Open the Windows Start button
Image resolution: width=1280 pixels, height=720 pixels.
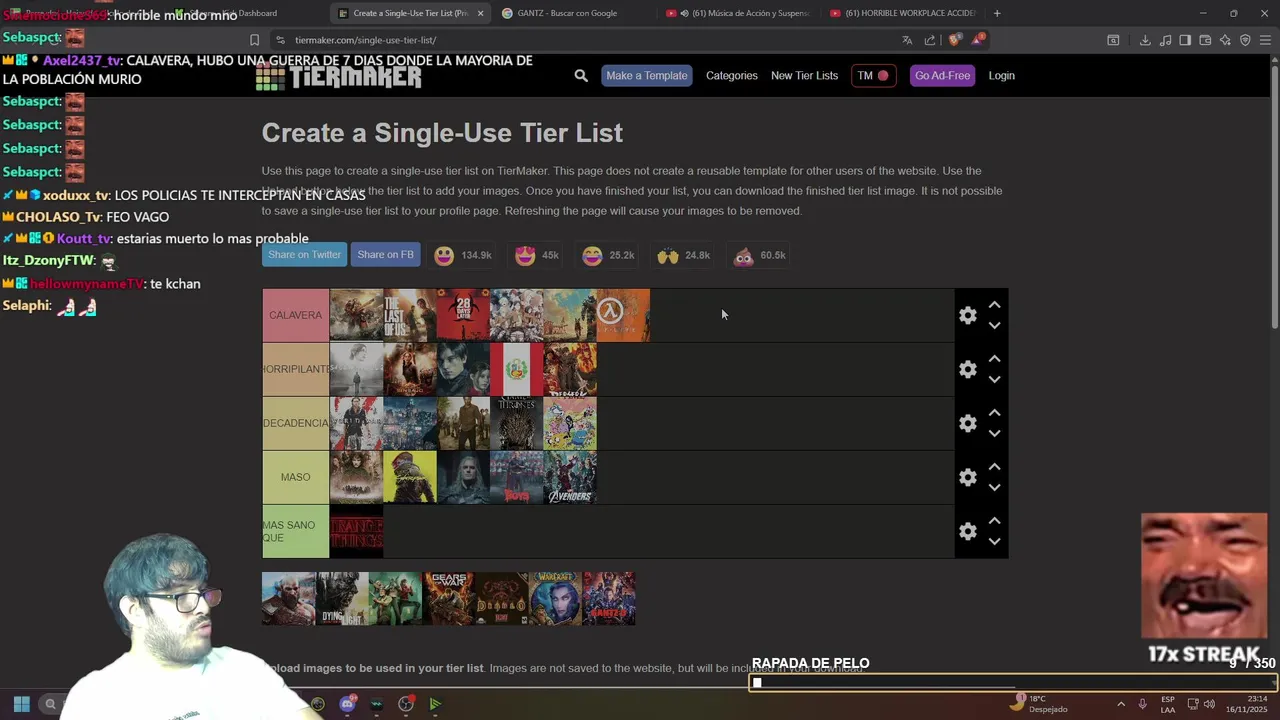pos(21,704)
